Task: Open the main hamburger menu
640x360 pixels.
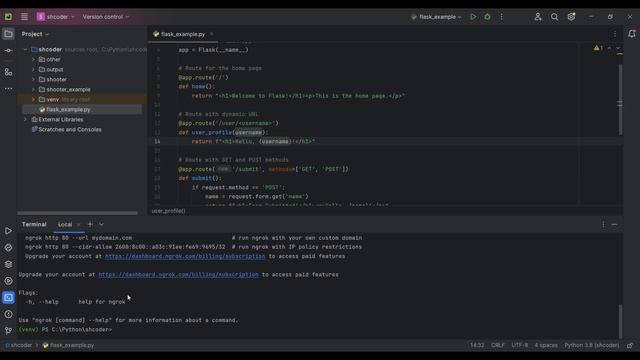Action: click(x=24, y=17)
